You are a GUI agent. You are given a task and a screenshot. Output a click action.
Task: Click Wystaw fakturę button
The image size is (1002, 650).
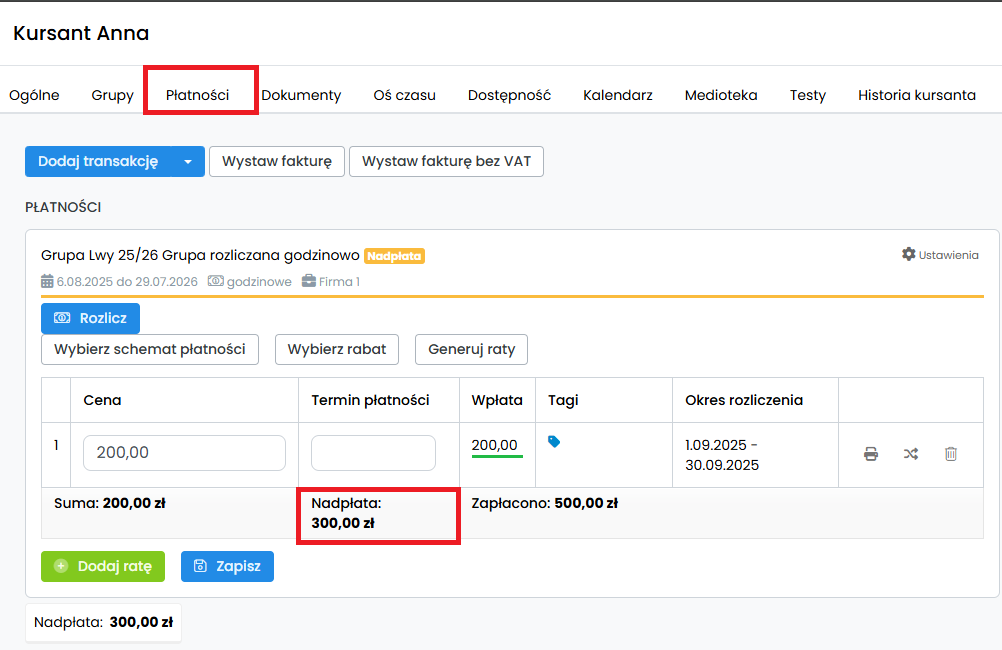coord(277,162)
